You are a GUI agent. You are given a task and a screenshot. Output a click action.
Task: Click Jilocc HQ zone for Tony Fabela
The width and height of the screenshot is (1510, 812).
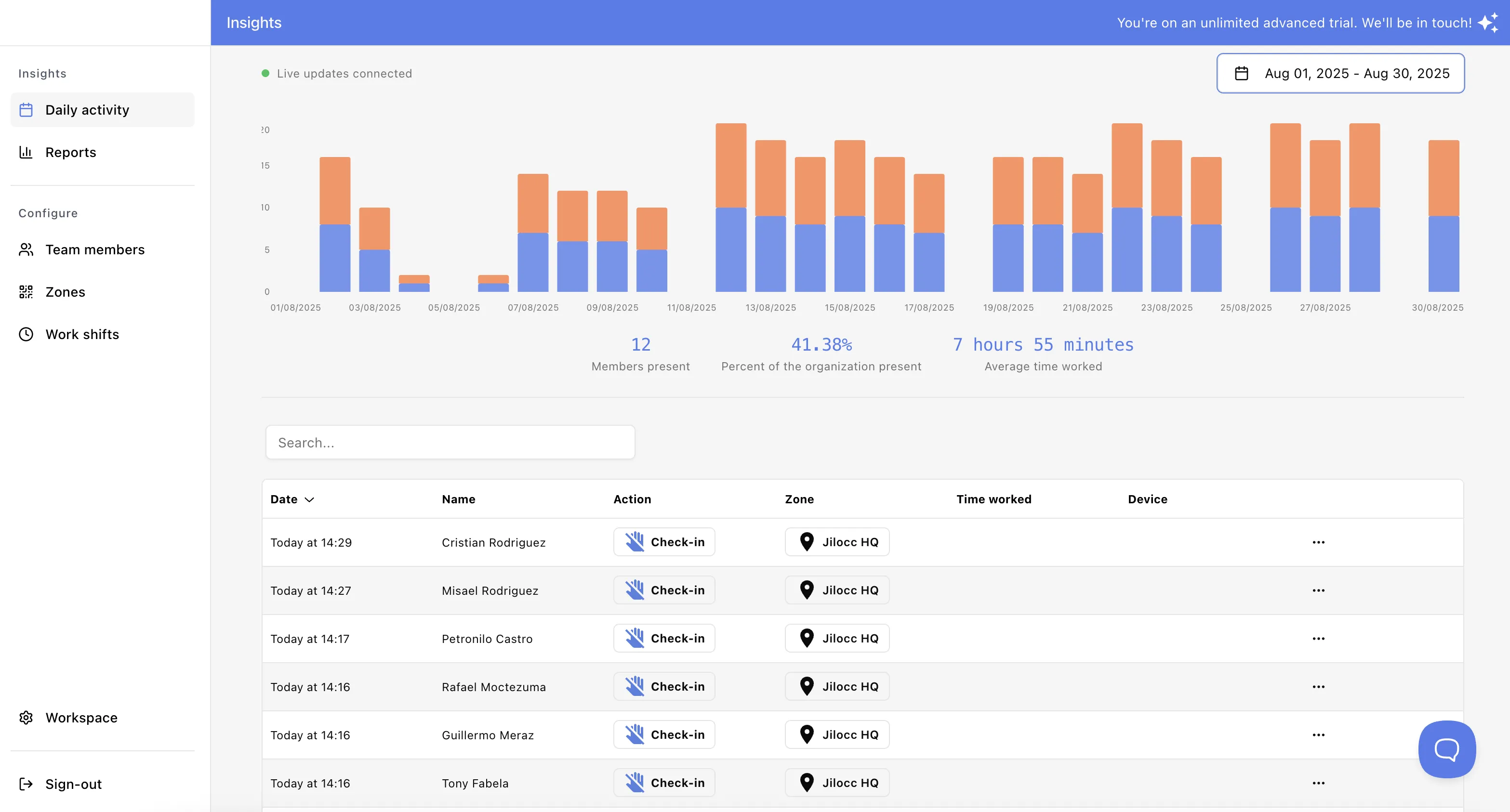click(x=836, y=783)
